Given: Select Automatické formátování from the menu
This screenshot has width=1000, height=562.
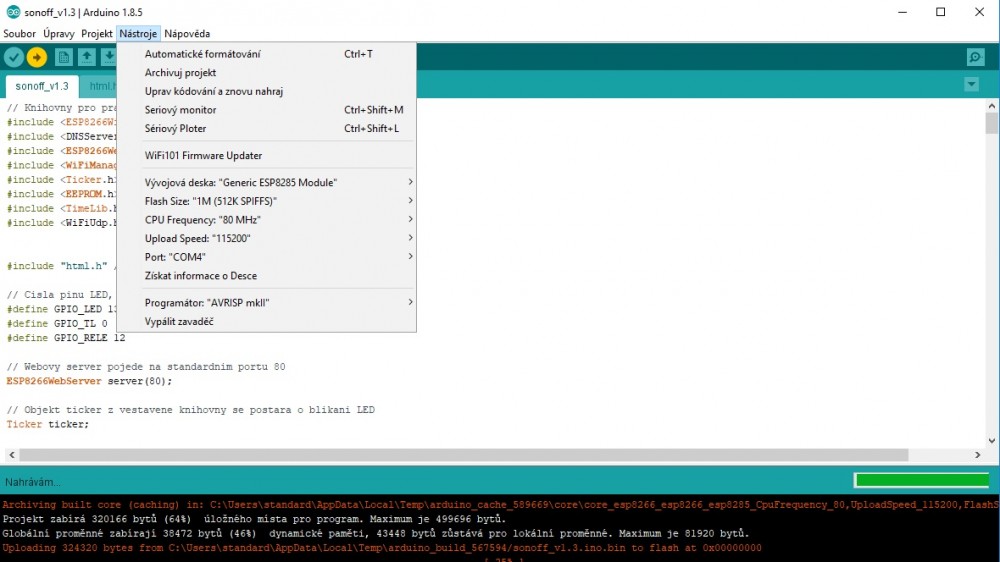Looking at the screenshot, I should [x=202, y=54].
